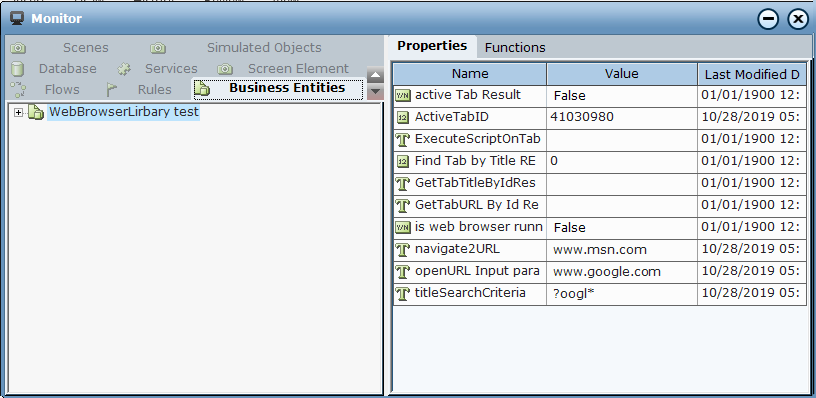Screen dimensions: 816x398
Task: Open the Scenes tab camera icon
Action: pos(18,48)
